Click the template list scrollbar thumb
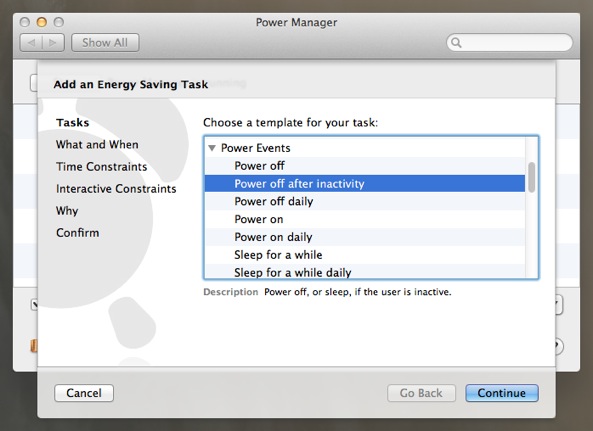 (x=532, y=177)
